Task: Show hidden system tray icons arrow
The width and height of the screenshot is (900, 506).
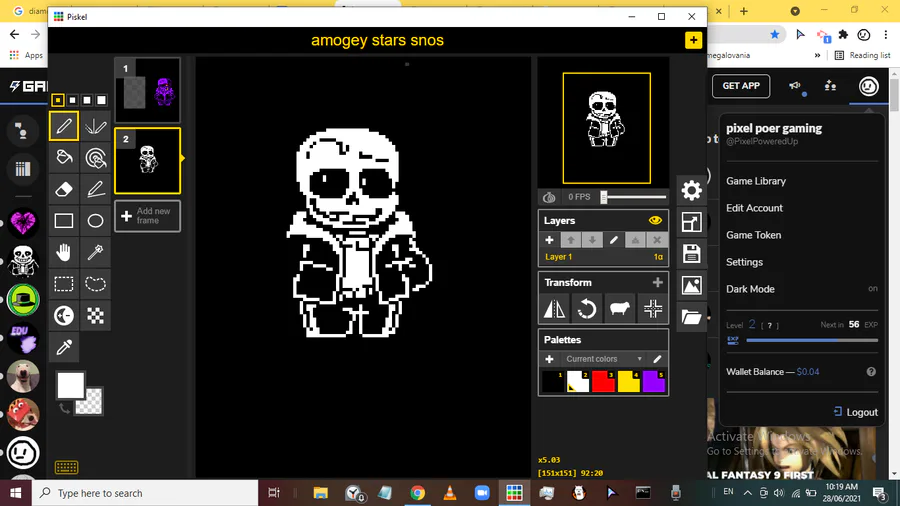Action: (x=747, y=493)
